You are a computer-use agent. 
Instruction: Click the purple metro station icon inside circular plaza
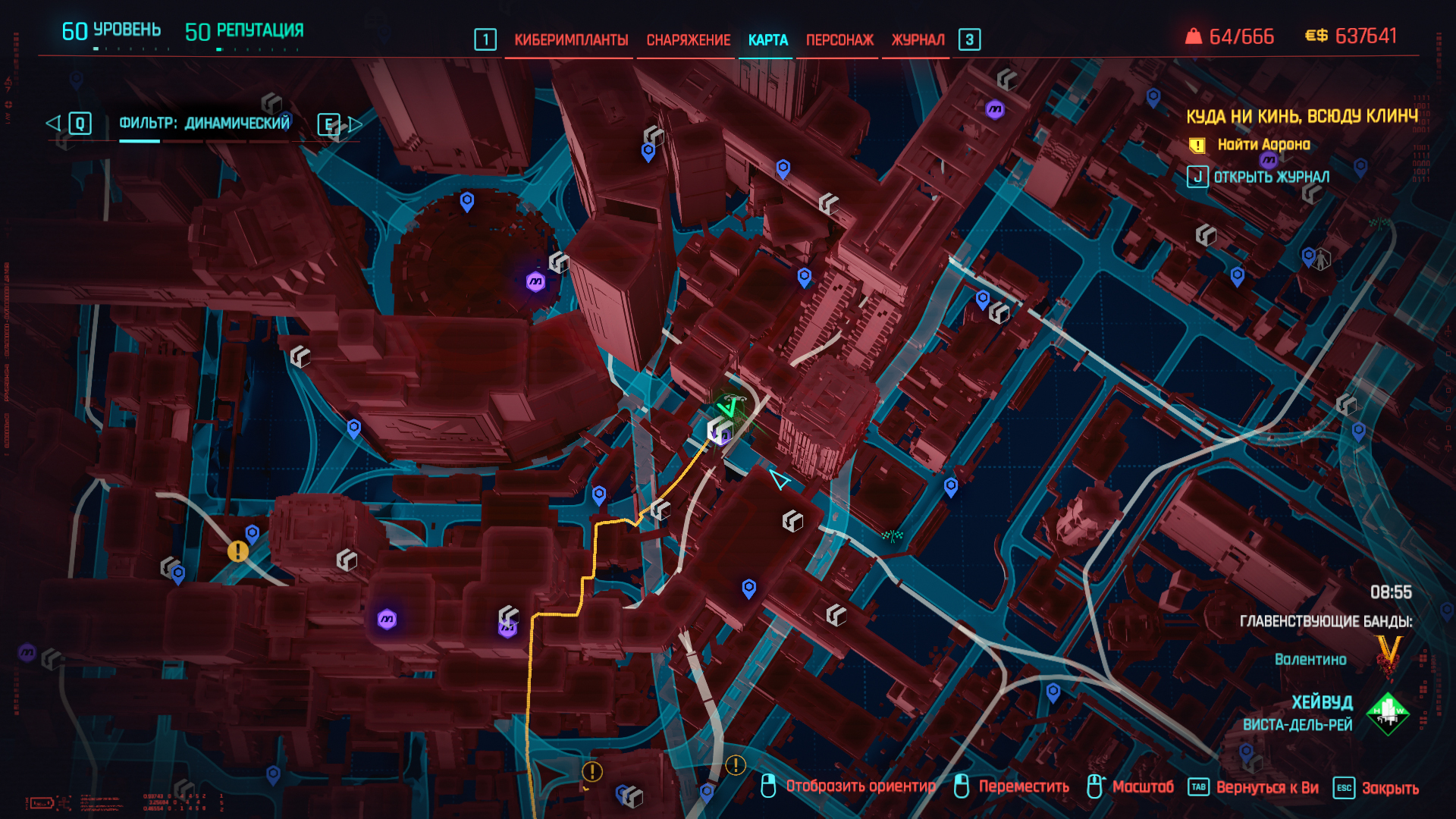(x=536, y=282)
